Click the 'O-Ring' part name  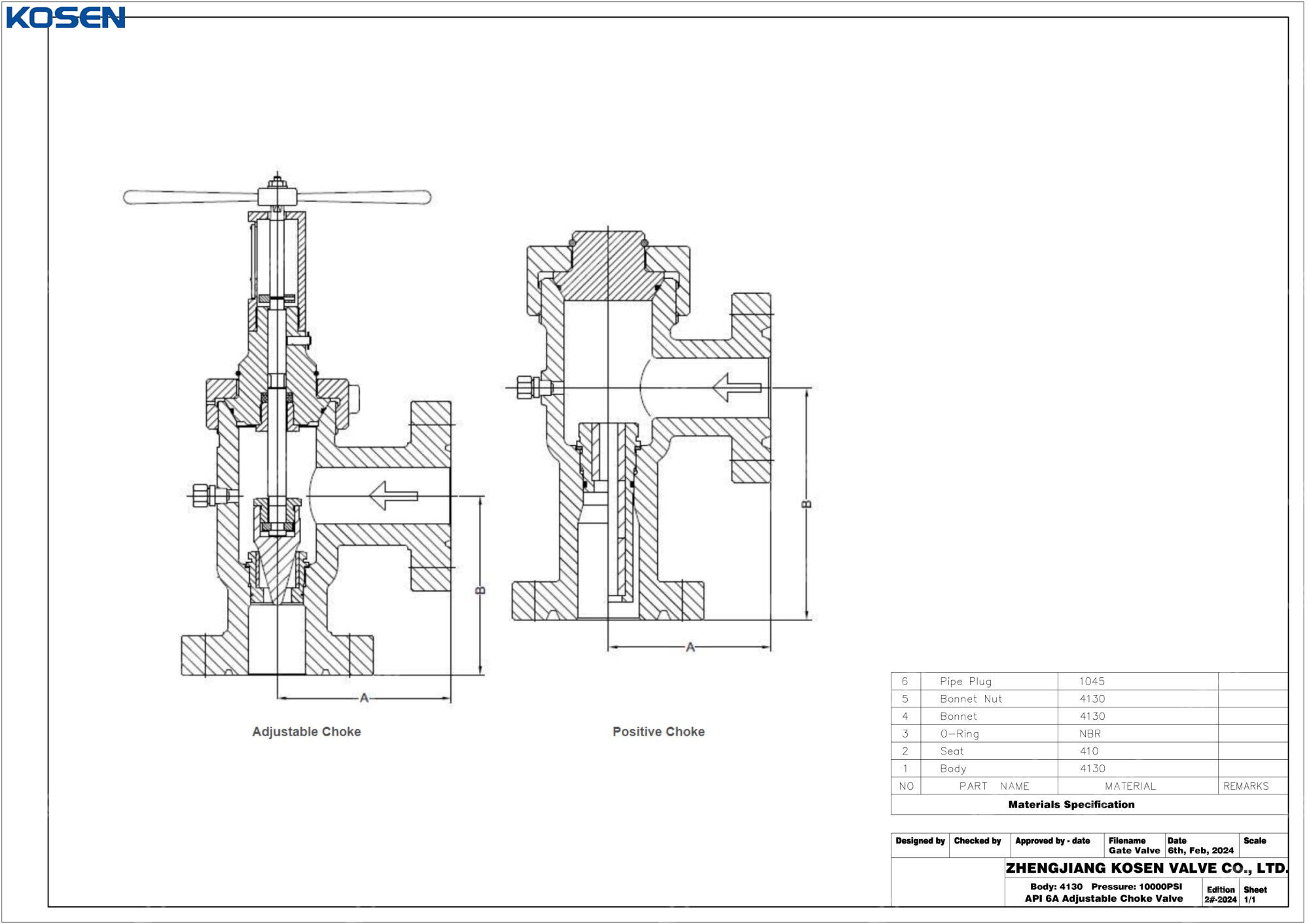pos(960,734)
